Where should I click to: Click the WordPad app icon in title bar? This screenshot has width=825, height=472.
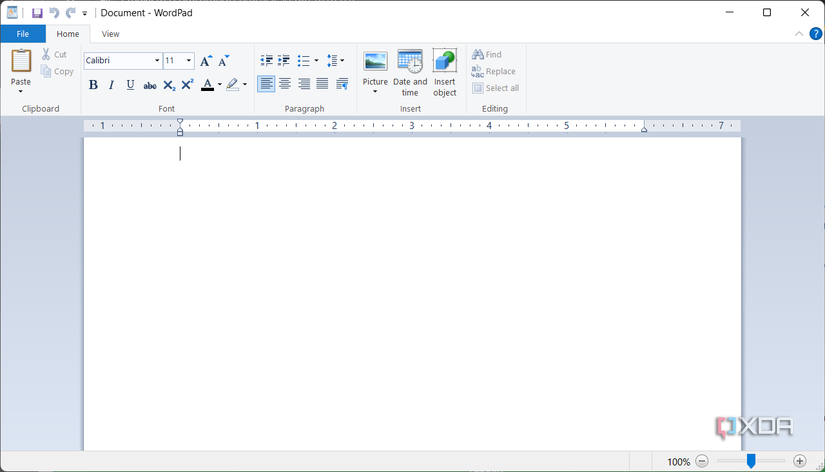(12, 13)
